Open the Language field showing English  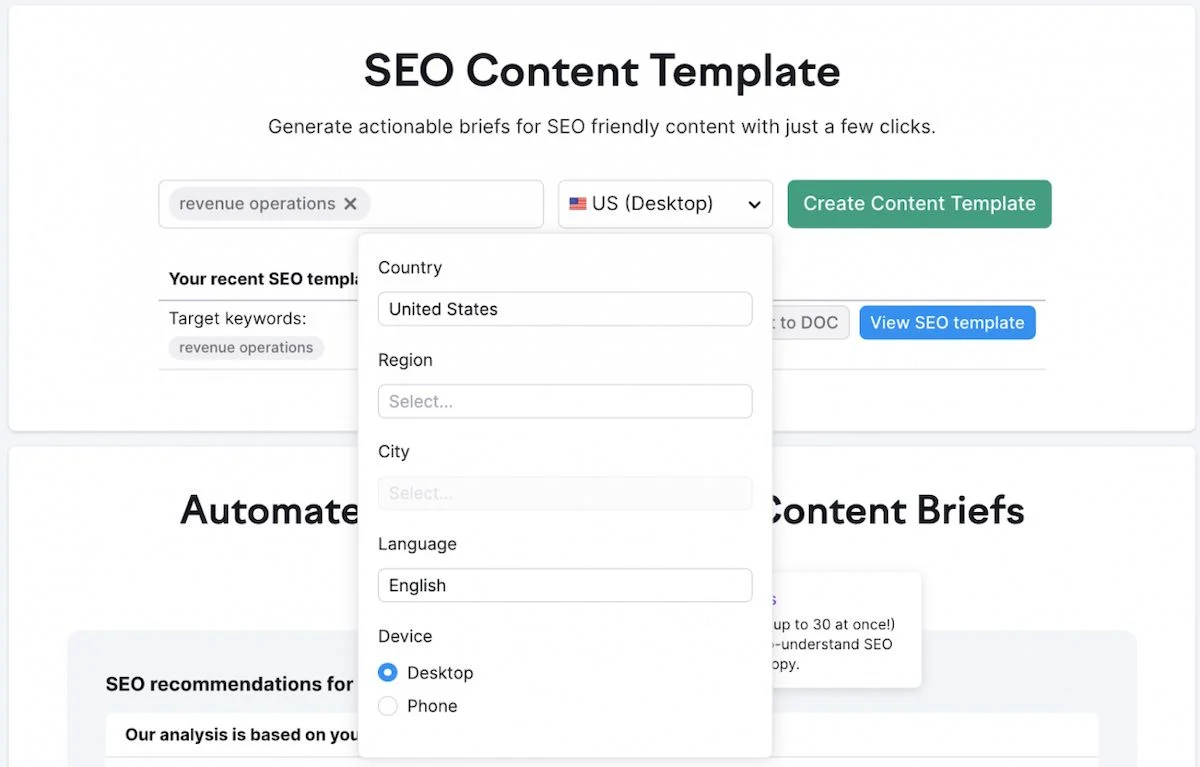pos(565,585)
